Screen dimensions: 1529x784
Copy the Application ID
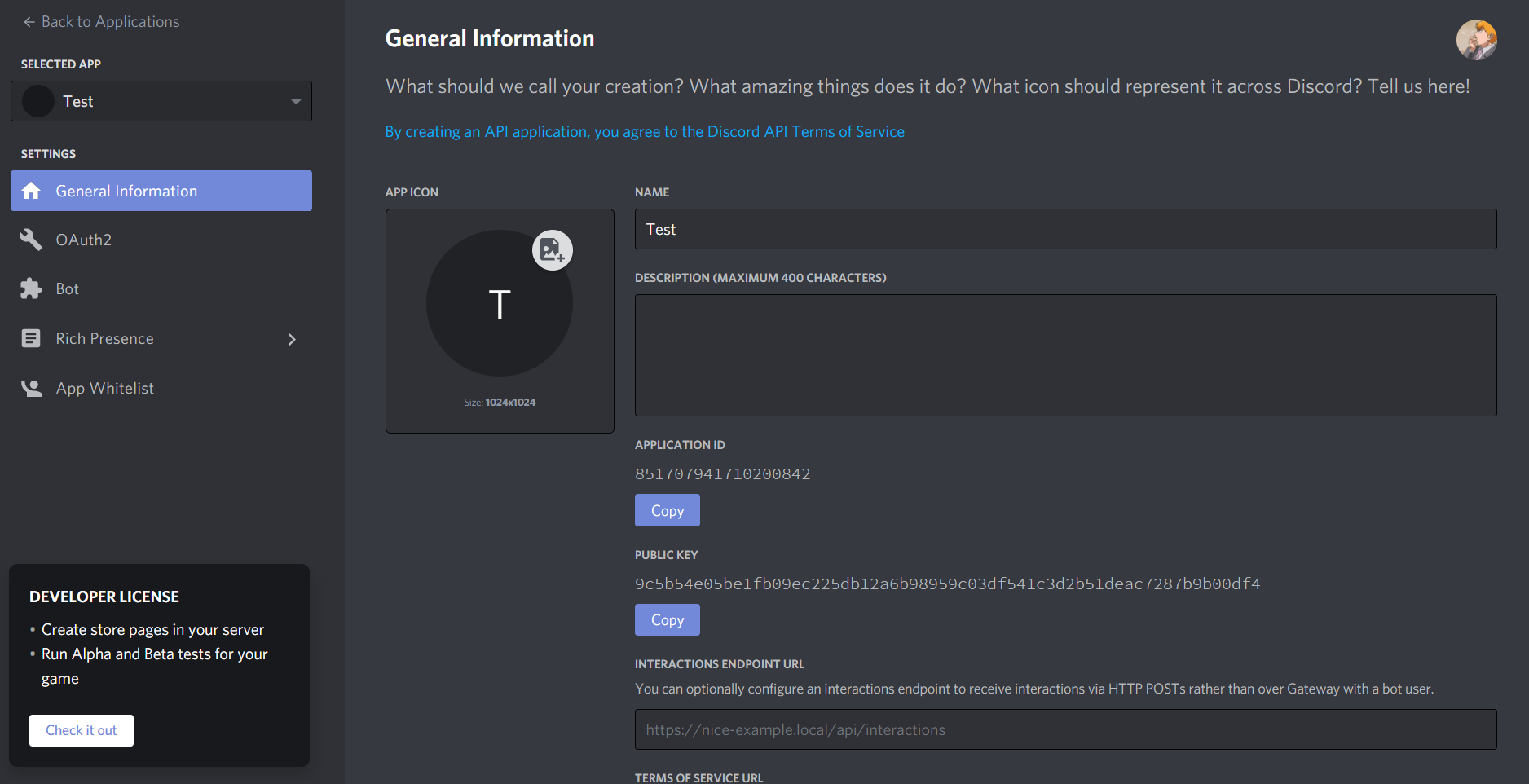tap(668, 510)
